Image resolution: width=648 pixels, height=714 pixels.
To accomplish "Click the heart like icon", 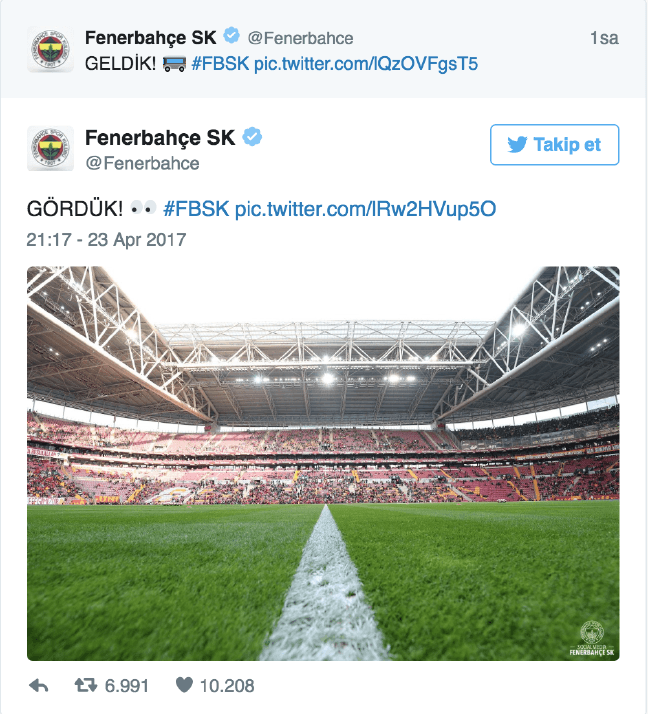I will click(184, 685).
